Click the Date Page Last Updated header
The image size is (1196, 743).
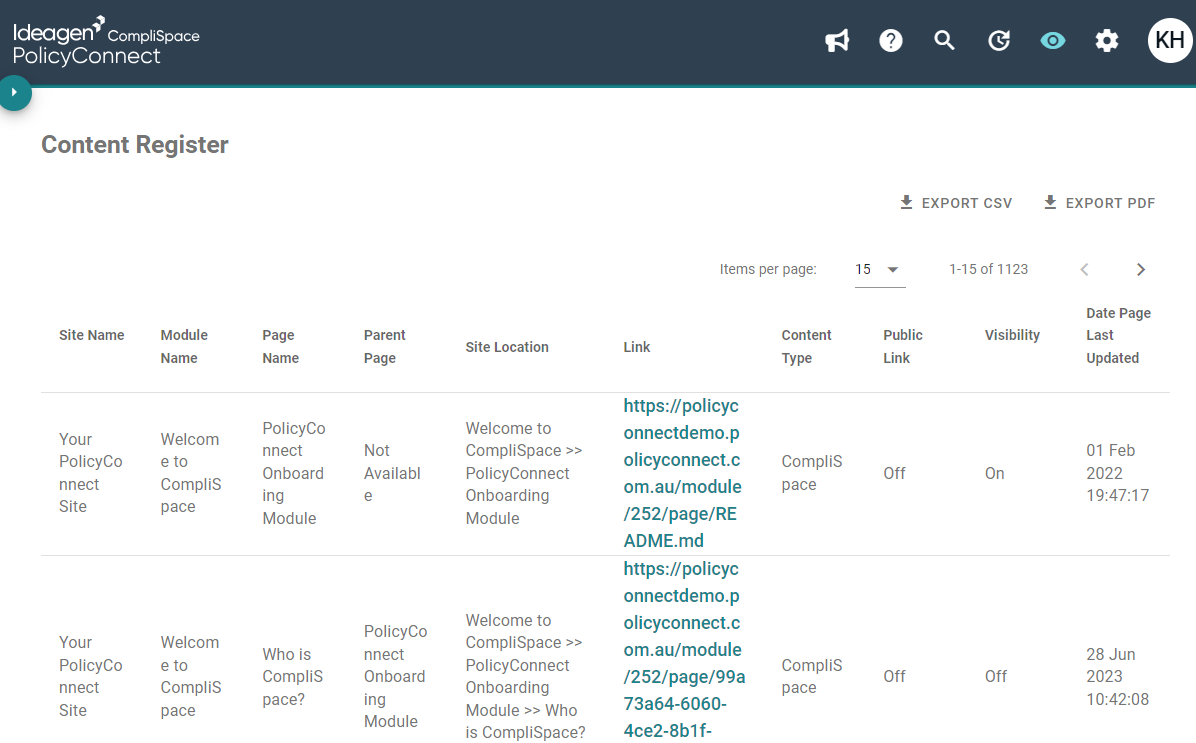[x=1118, y=336]
